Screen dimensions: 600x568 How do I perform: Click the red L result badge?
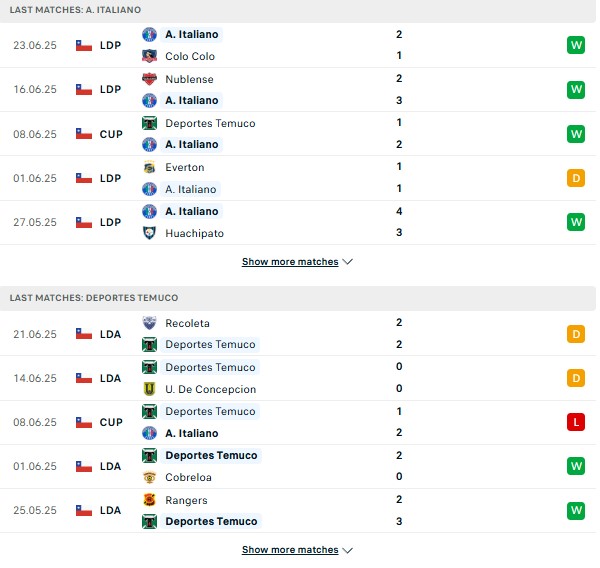pyautogui.click(x=576, y=422)
